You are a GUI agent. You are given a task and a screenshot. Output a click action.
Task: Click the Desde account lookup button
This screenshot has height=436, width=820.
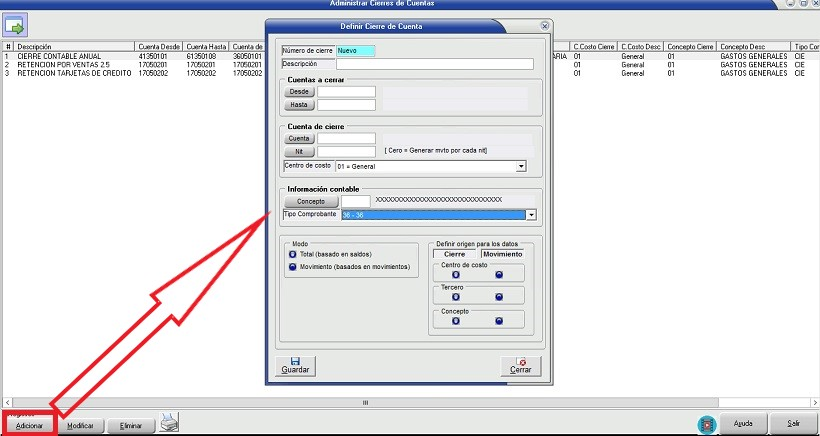click(299, 92)
